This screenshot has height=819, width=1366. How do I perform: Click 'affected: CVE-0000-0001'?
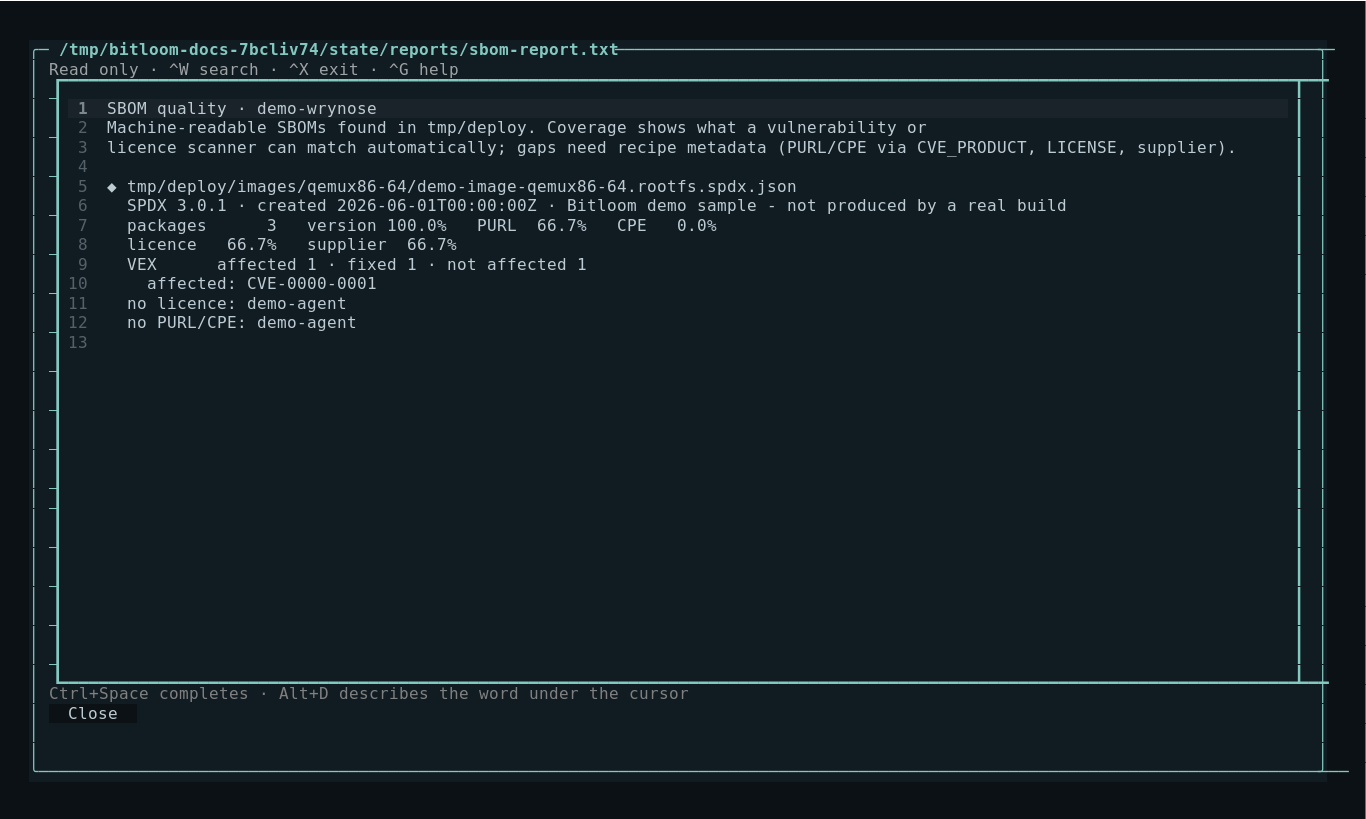[262, 283]
